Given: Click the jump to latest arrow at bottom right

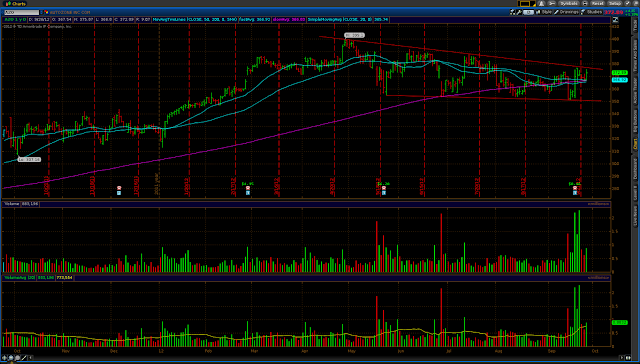Looking at the screenshot, I should click(628, 357).
